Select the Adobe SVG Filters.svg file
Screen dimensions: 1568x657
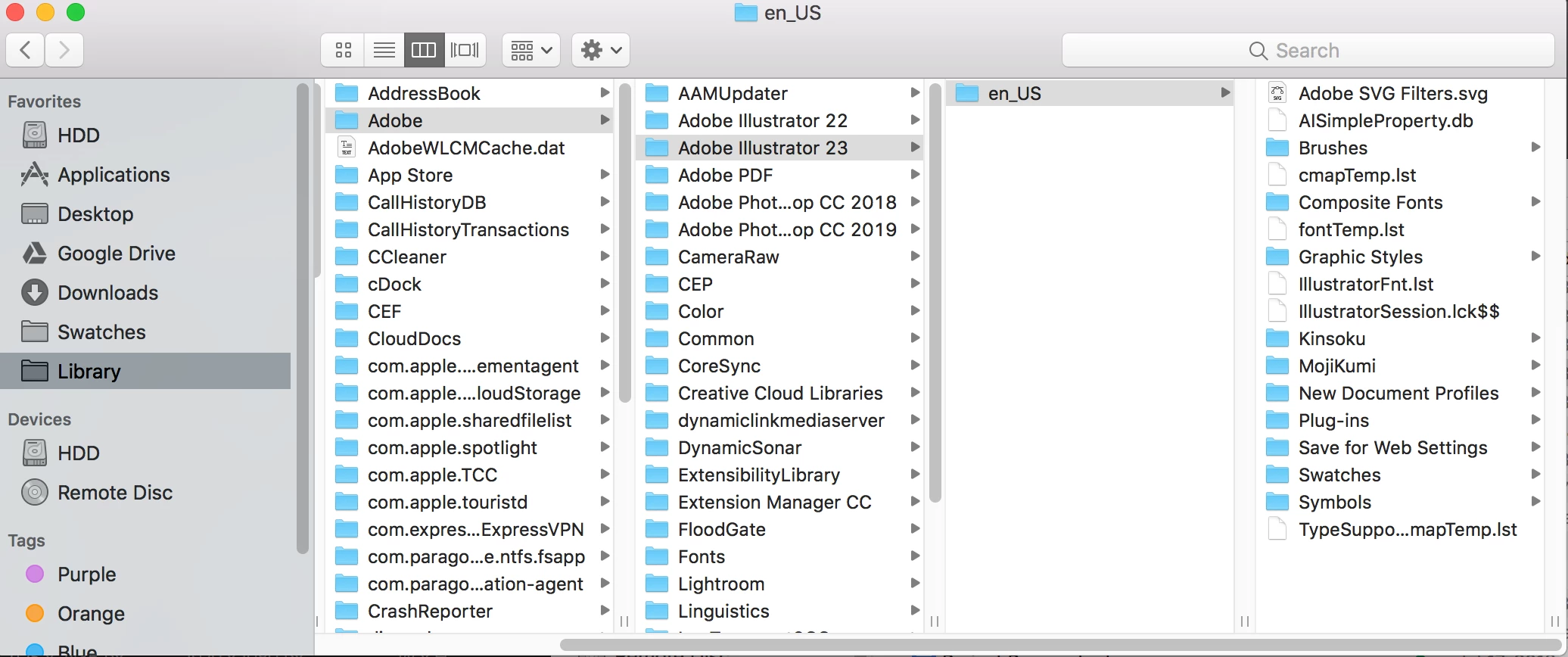(x=1400, y=93)
